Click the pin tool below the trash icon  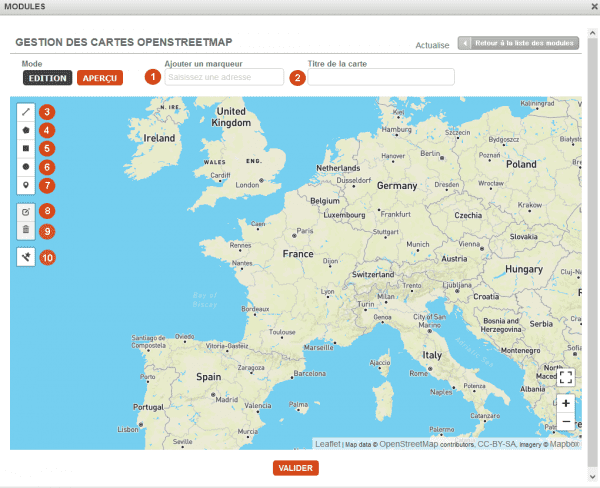click(26, 257)
